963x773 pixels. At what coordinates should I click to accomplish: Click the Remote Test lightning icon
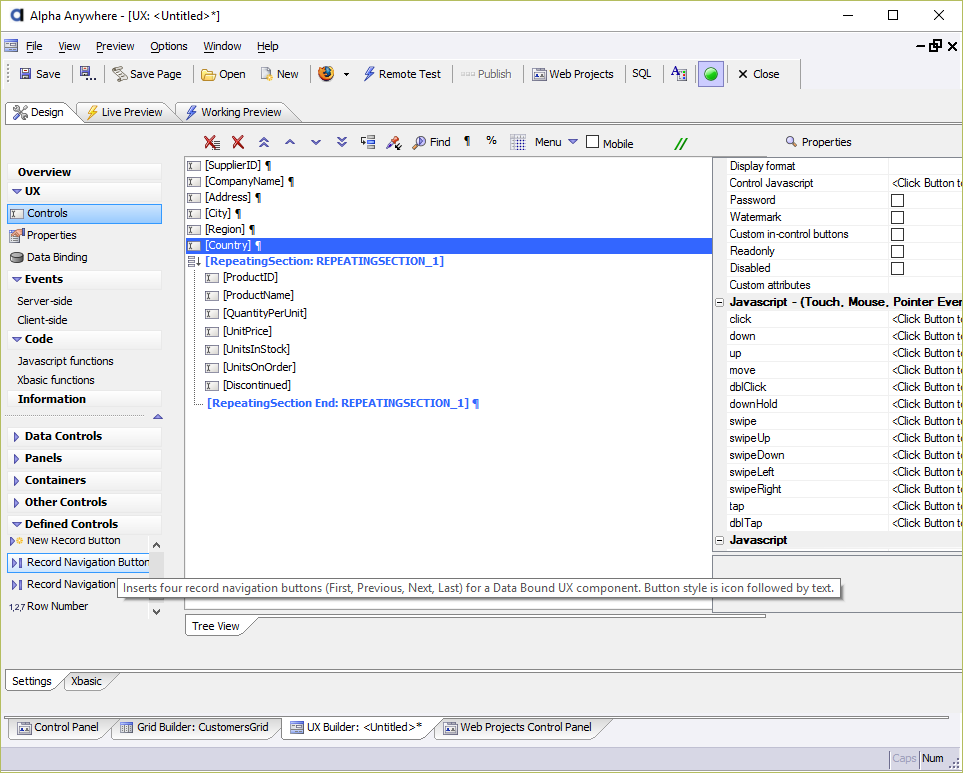coord(369,74)
